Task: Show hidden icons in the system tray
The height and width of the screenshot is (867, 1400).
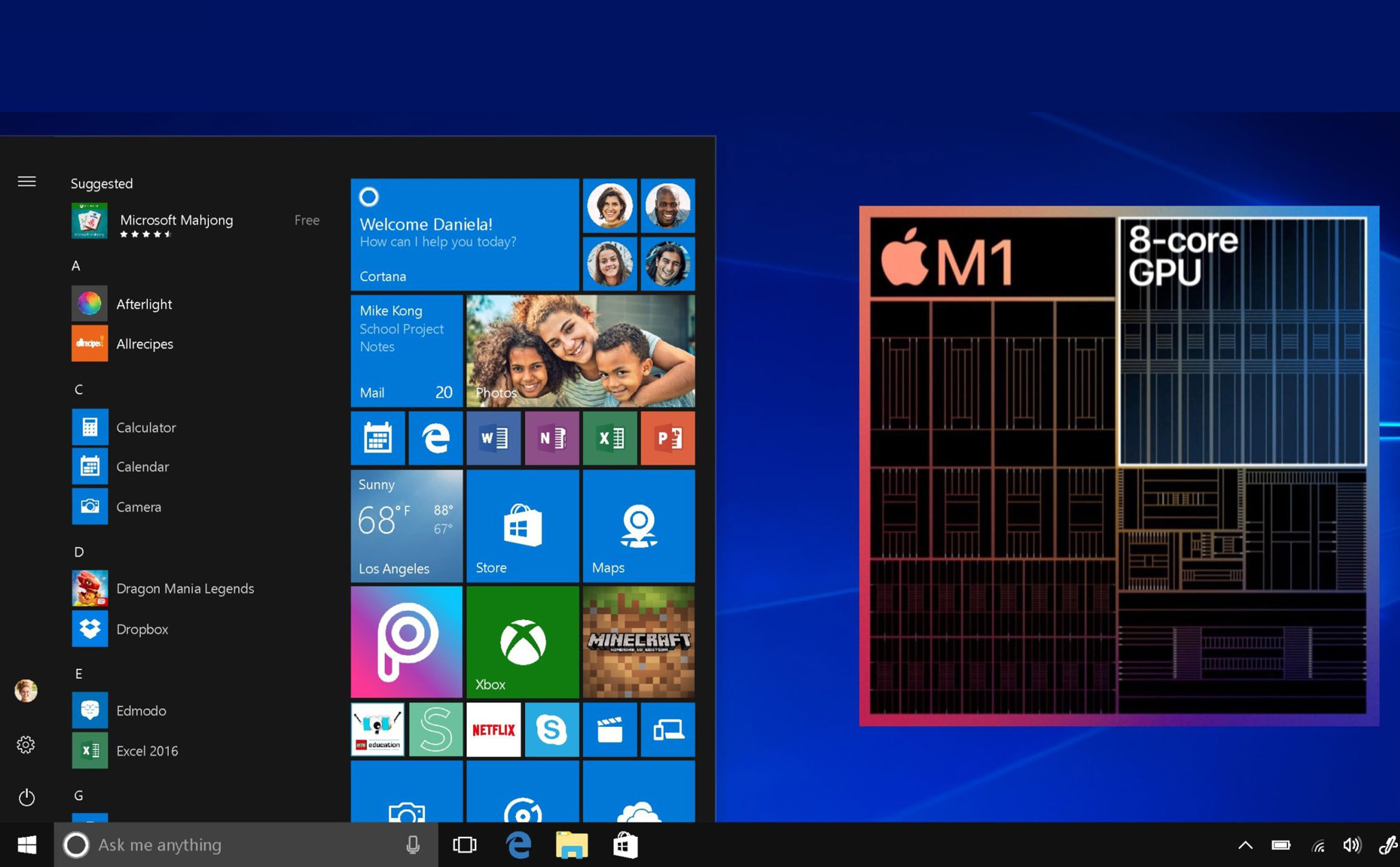Action: click(1246, 845)
